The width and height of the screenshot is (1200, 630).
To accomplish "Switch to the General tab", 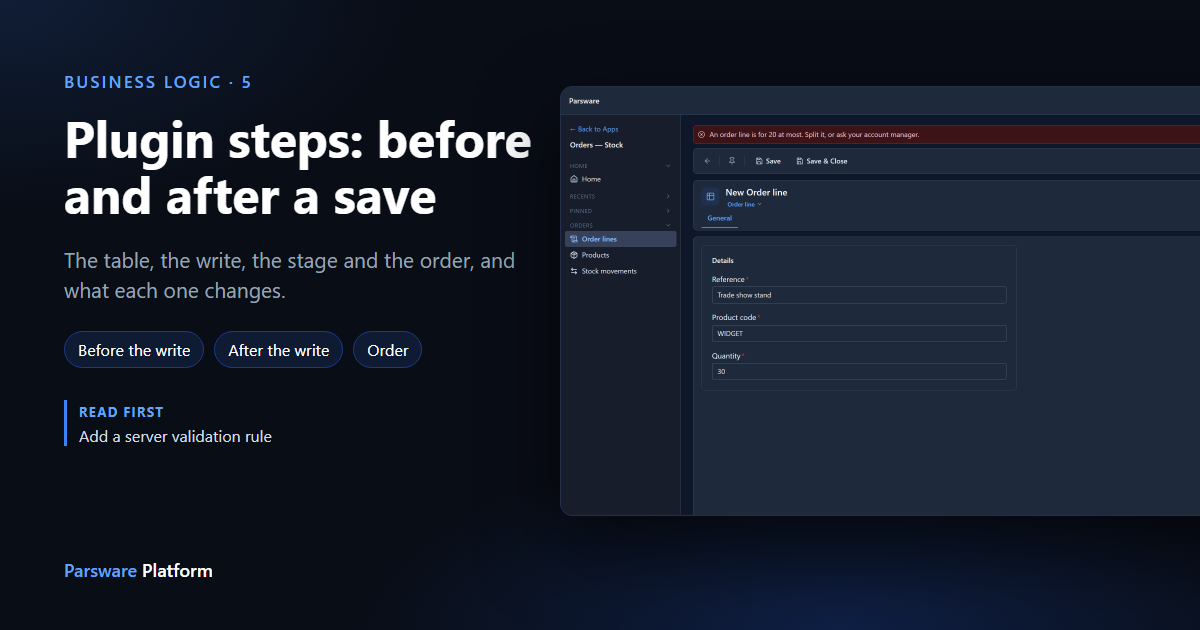I will [x=720, y=218].
